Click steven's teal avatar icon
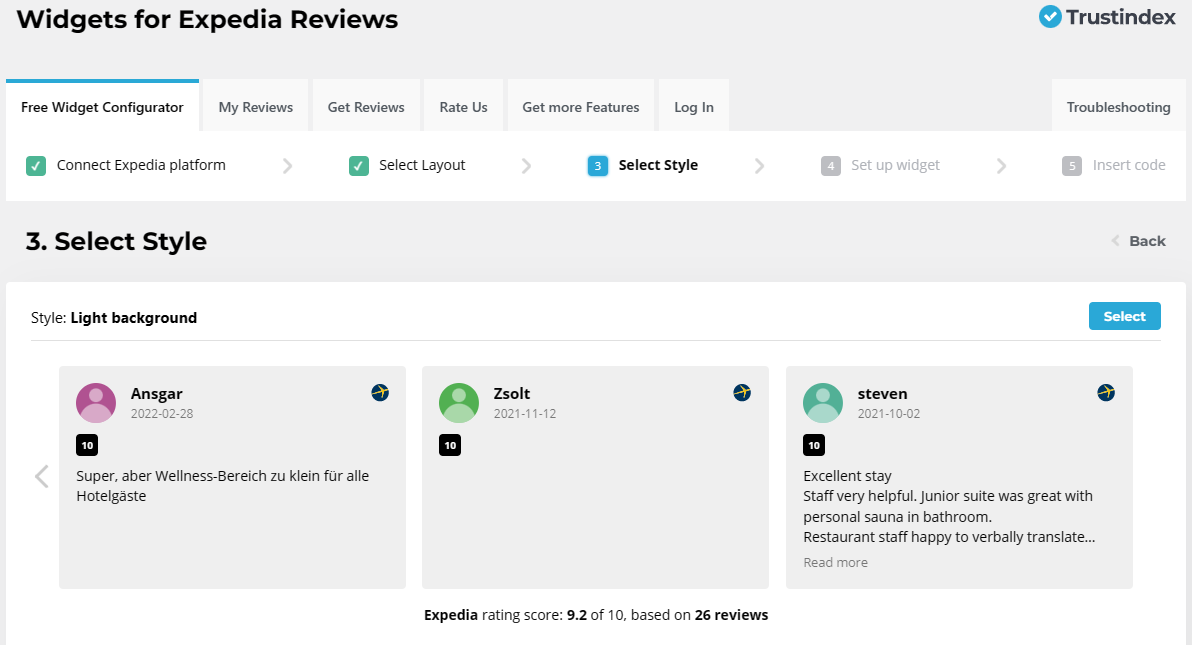 823,403
